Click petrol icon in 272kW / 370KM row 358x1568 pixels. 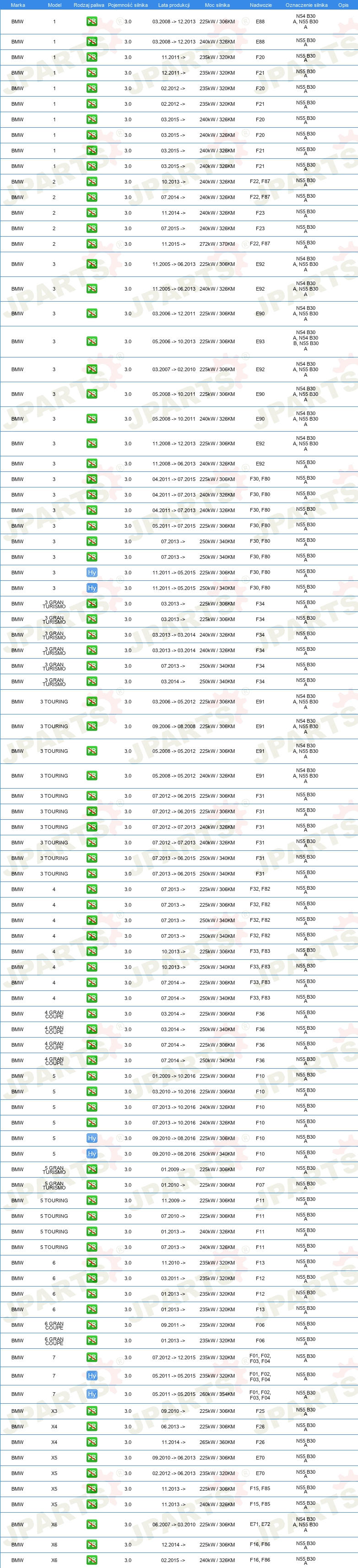click(92, 244)
